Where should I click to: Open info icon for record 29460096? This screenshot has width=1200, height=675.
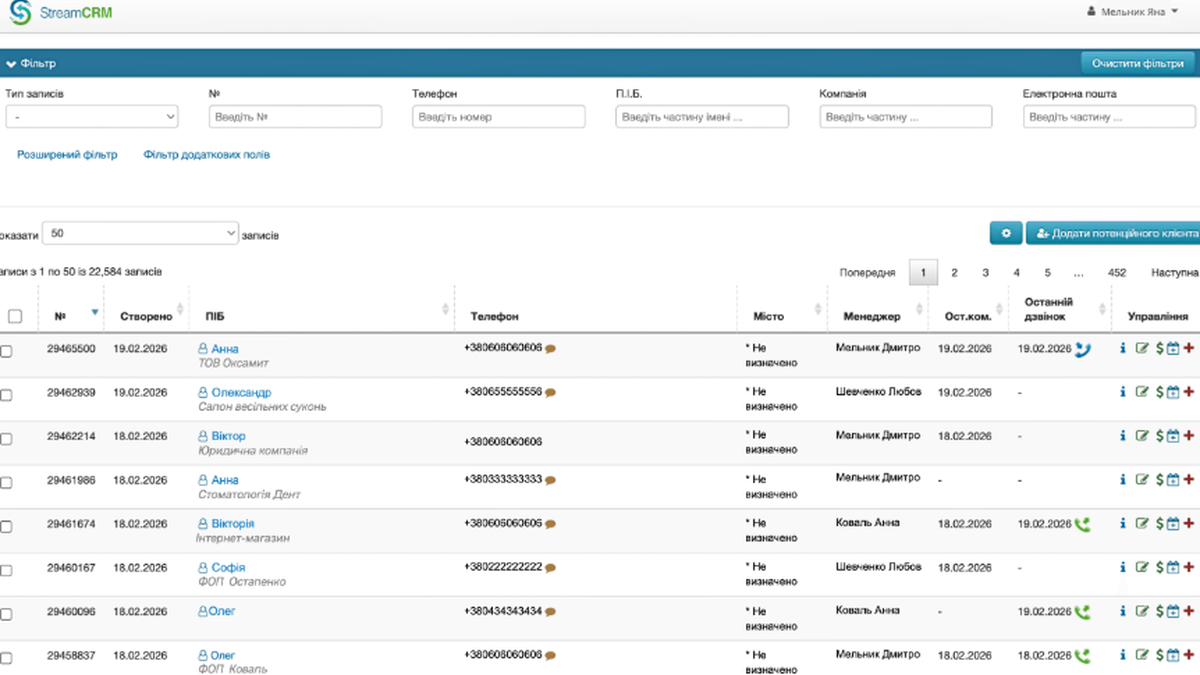[1123, 611]
